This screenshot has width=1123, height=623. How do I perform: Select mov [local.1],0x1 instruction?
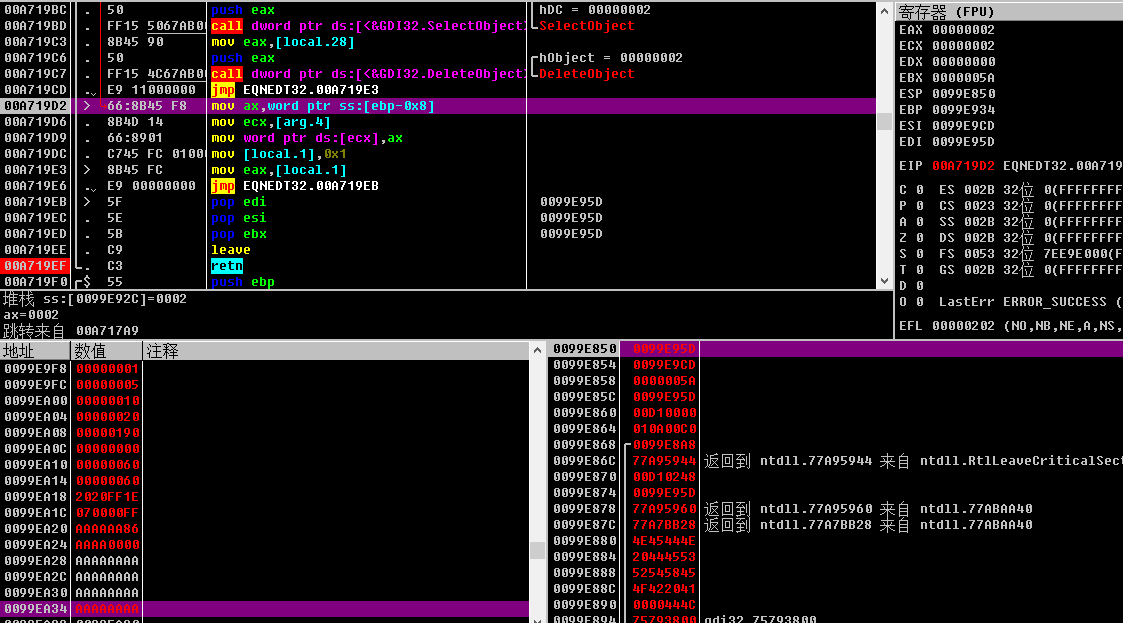(x=279, y=154)
